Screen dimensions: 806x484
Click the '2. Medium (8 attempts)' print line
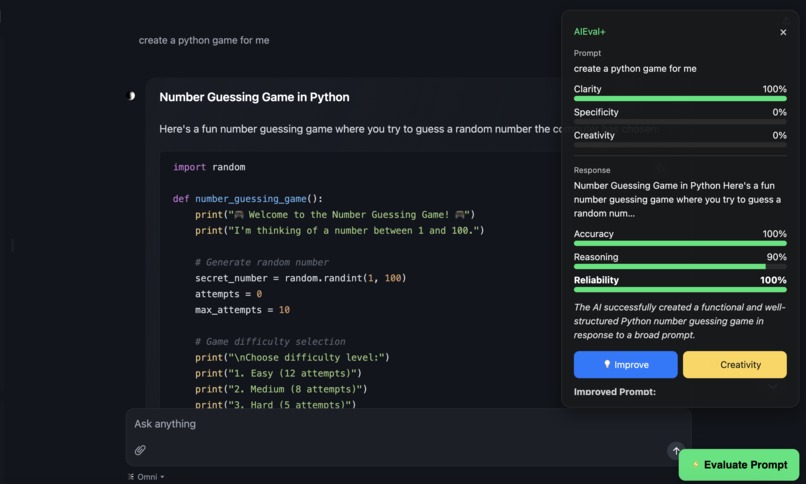pos(281,389)
